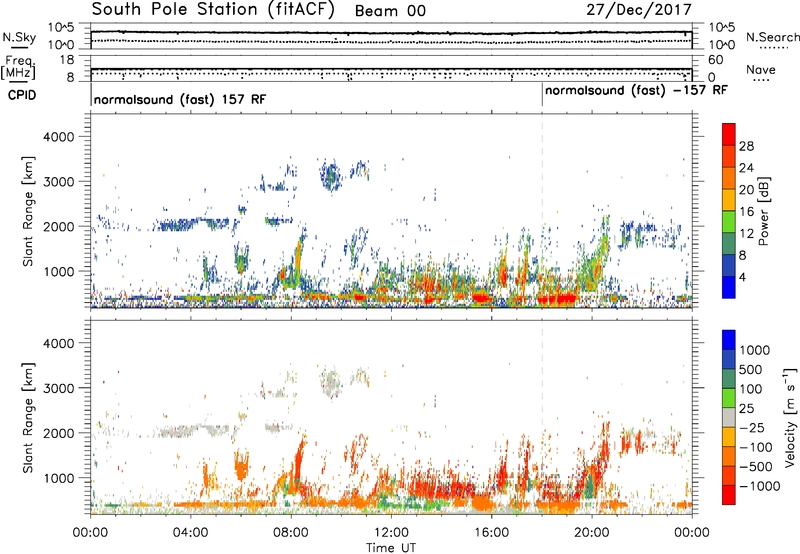Click the power panel's "Slant Range [km]" label

click(x=28, y=211)
